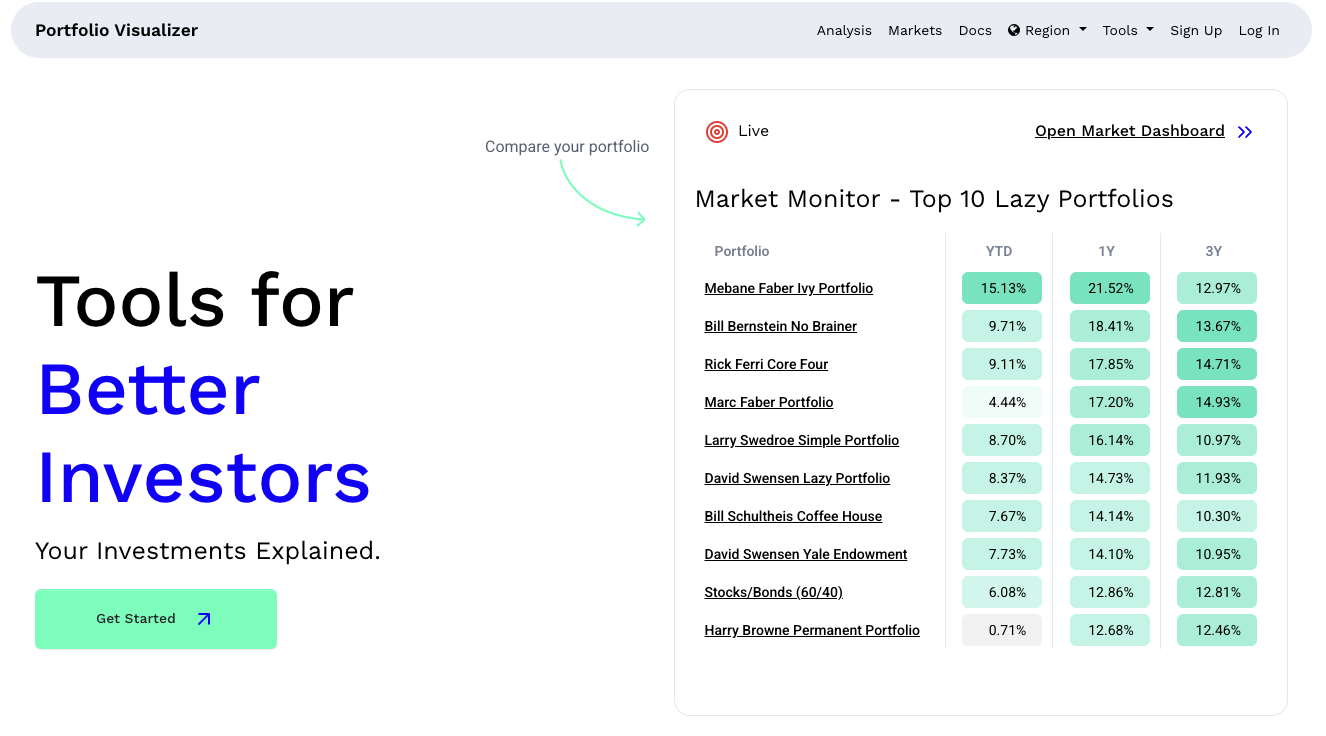The image size is (1326, 736).
Task: Click the 10.30% 3Y cell
Action: click(1217, 516)
